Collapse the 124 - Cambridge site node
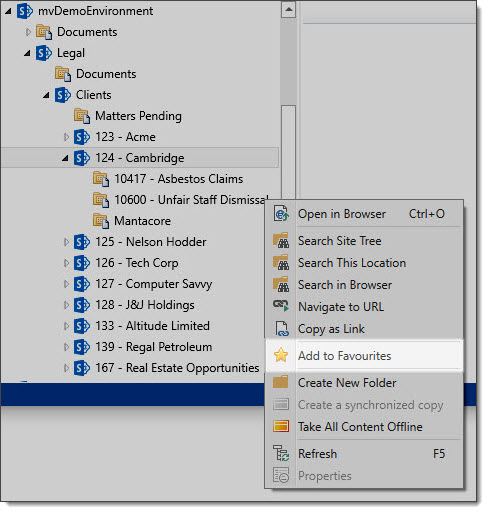 (65, 158)
